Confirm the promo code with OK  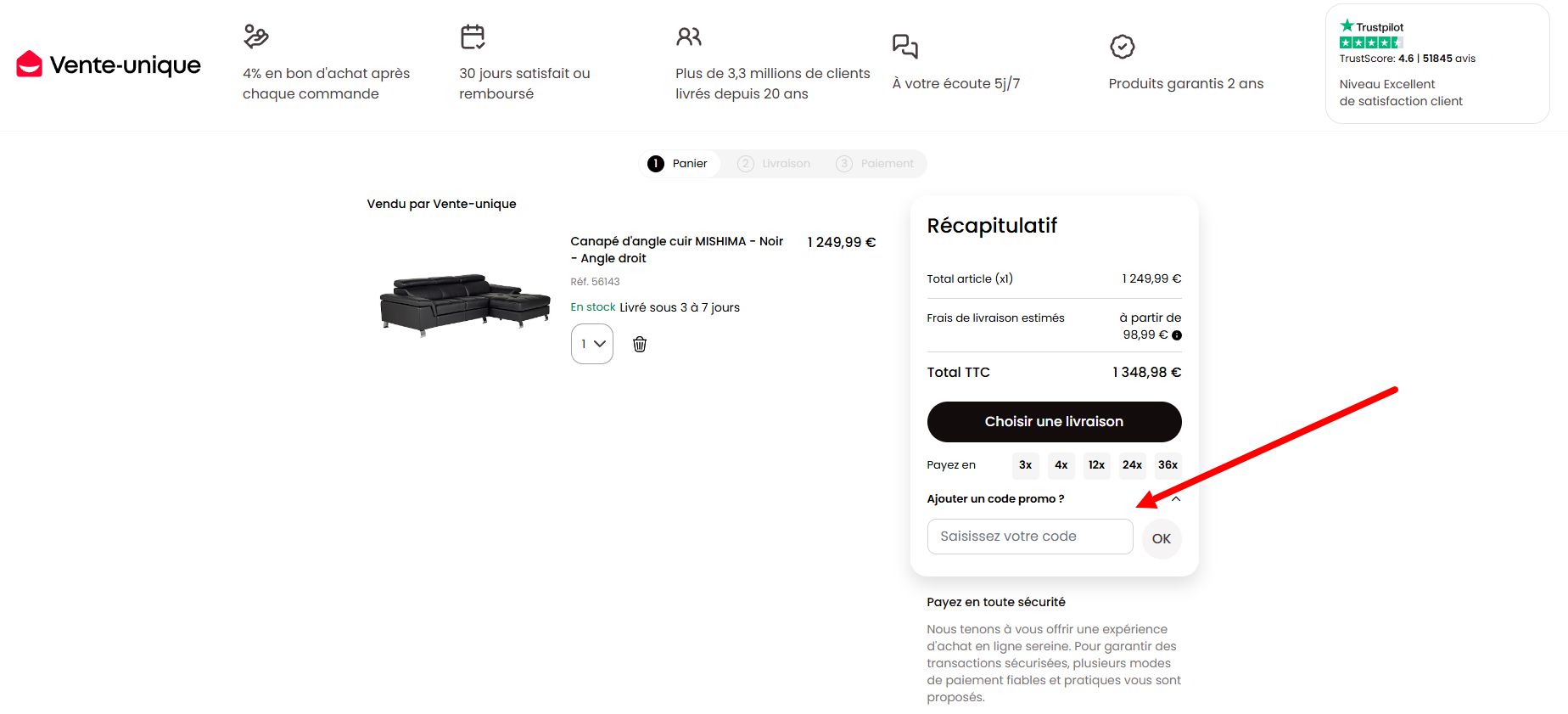(1162, 538)
